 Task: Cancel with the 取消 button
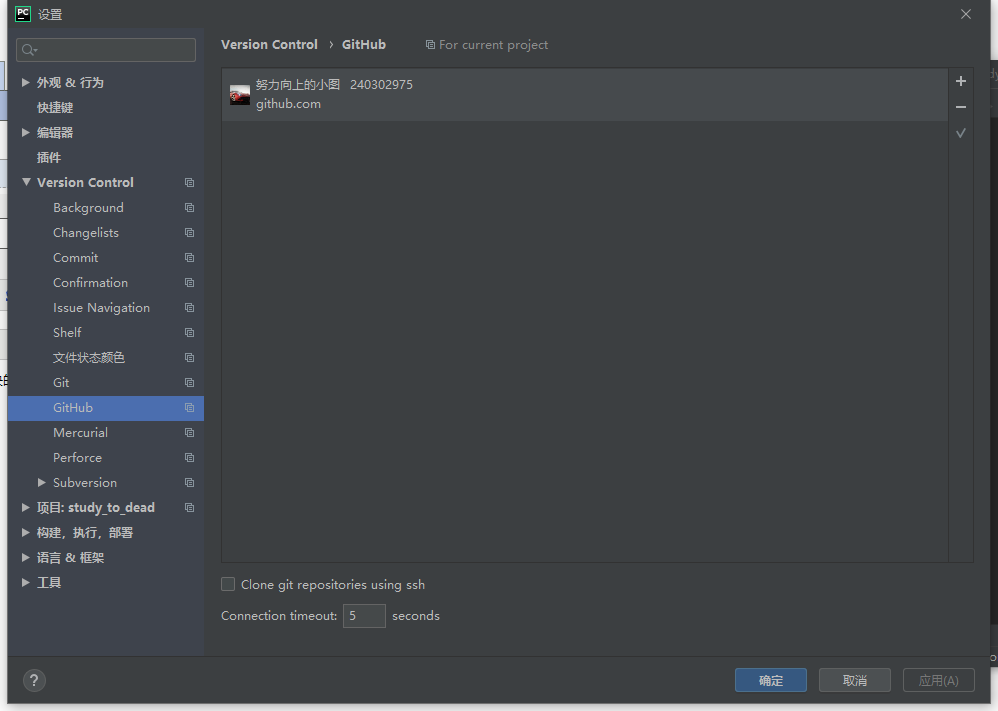pos(855,680)
